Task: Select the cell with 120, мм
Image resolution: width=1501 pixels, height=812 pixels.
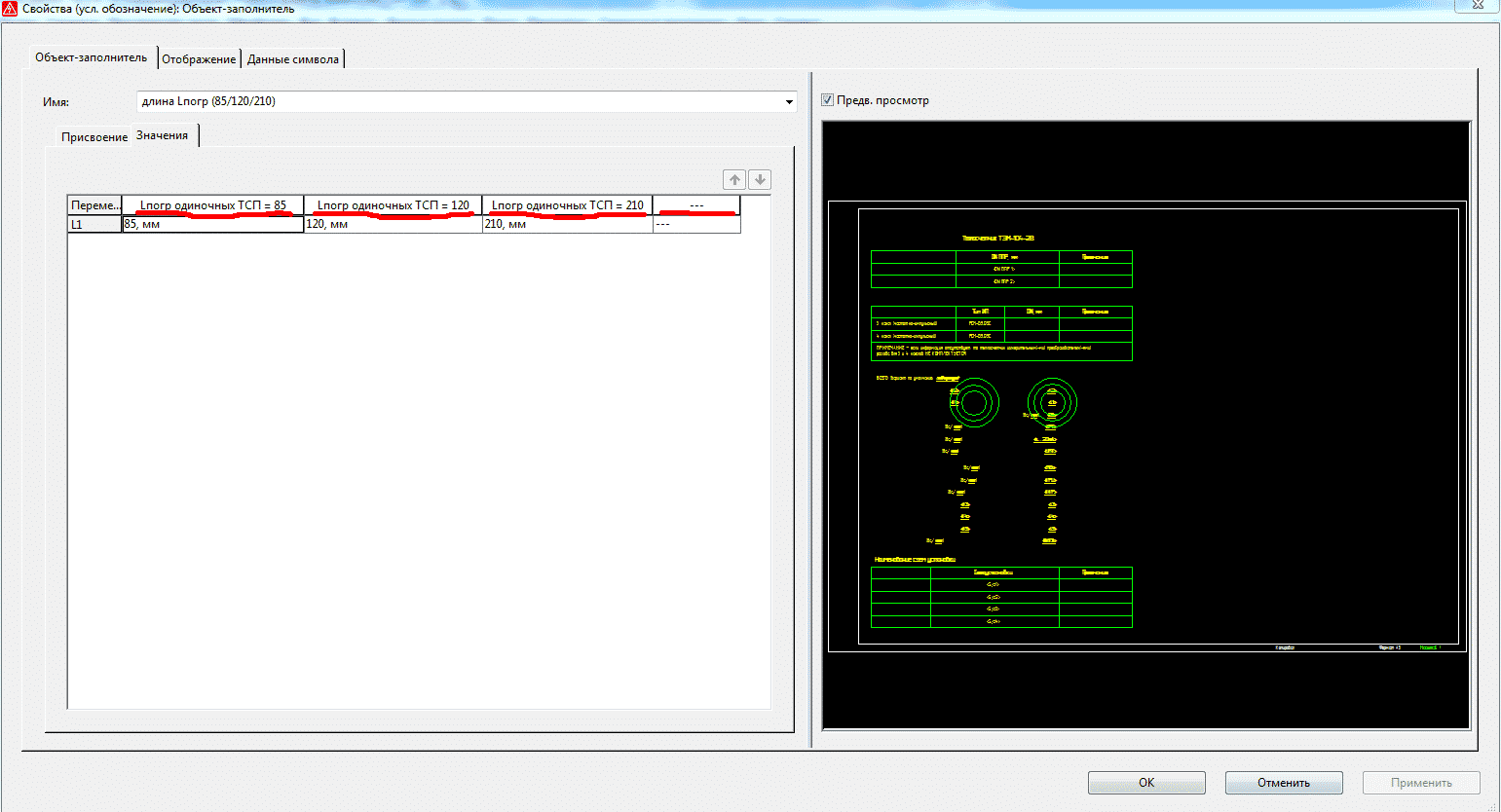Action: coord(394,224)
